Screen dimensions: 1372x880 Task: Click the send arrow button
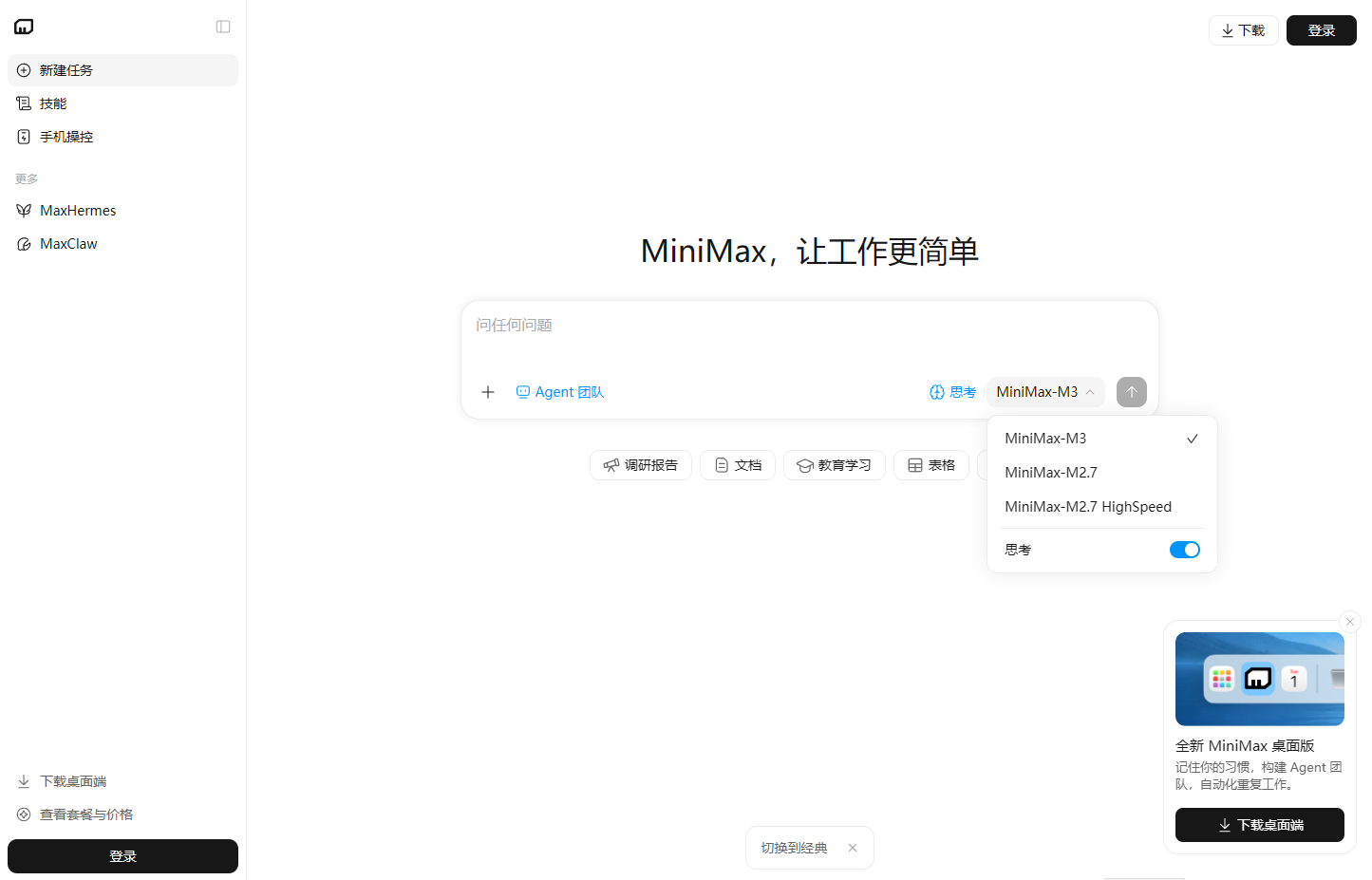pos(1132,392)
